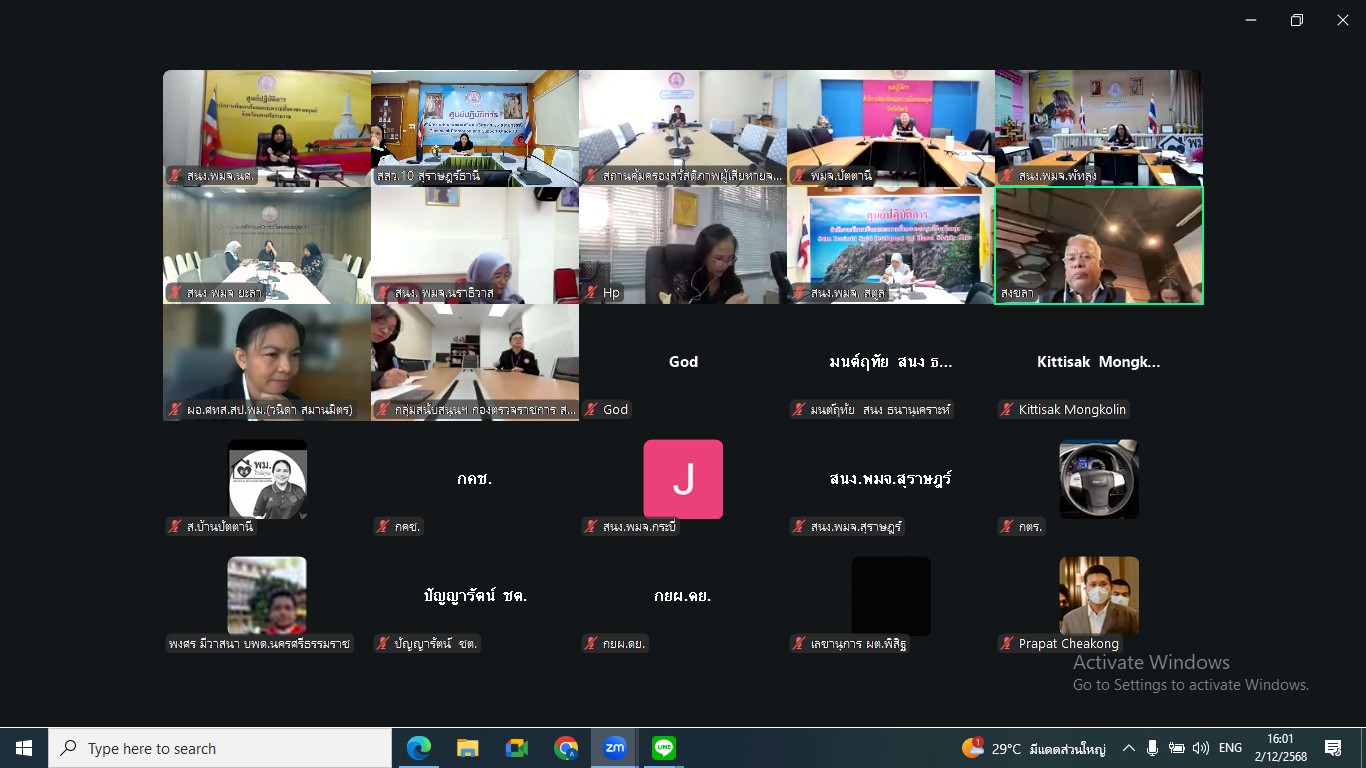Open the LINE app from taskbar
Image resolution: width=1366 pixels, height=768 pixels.
[x=664, y=748]
